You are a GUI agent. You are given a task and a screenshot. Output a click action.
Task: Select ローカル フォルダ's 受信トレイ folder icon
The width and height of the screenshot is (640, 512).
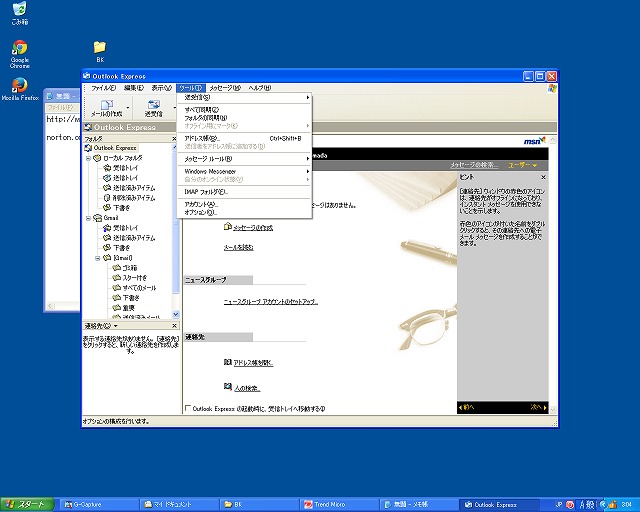click(107, 168)
